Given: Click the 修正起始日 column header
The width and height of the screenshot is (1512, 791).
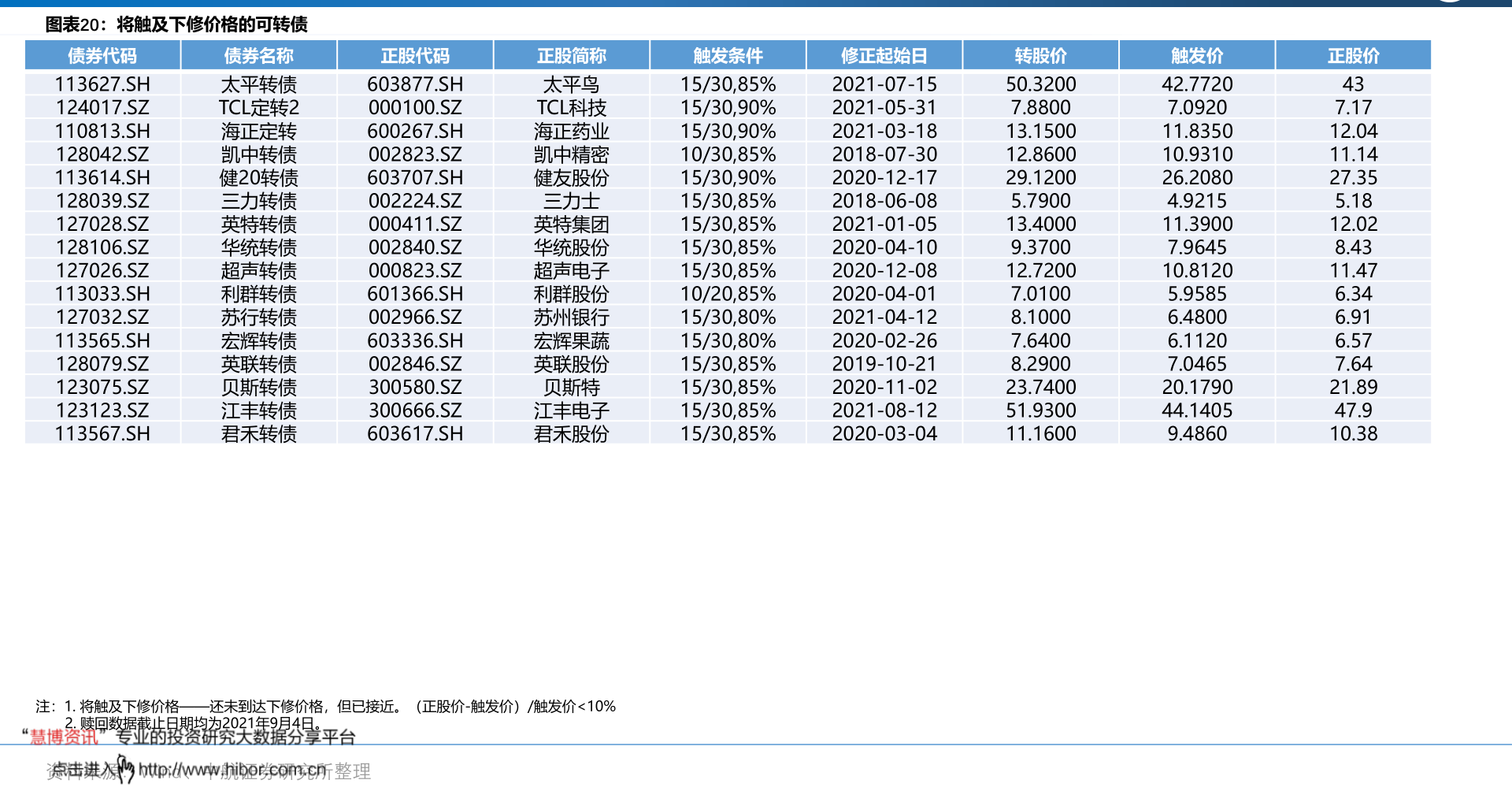Looking at the screenshot, I should pyautogui.click(x=884, y=55).
